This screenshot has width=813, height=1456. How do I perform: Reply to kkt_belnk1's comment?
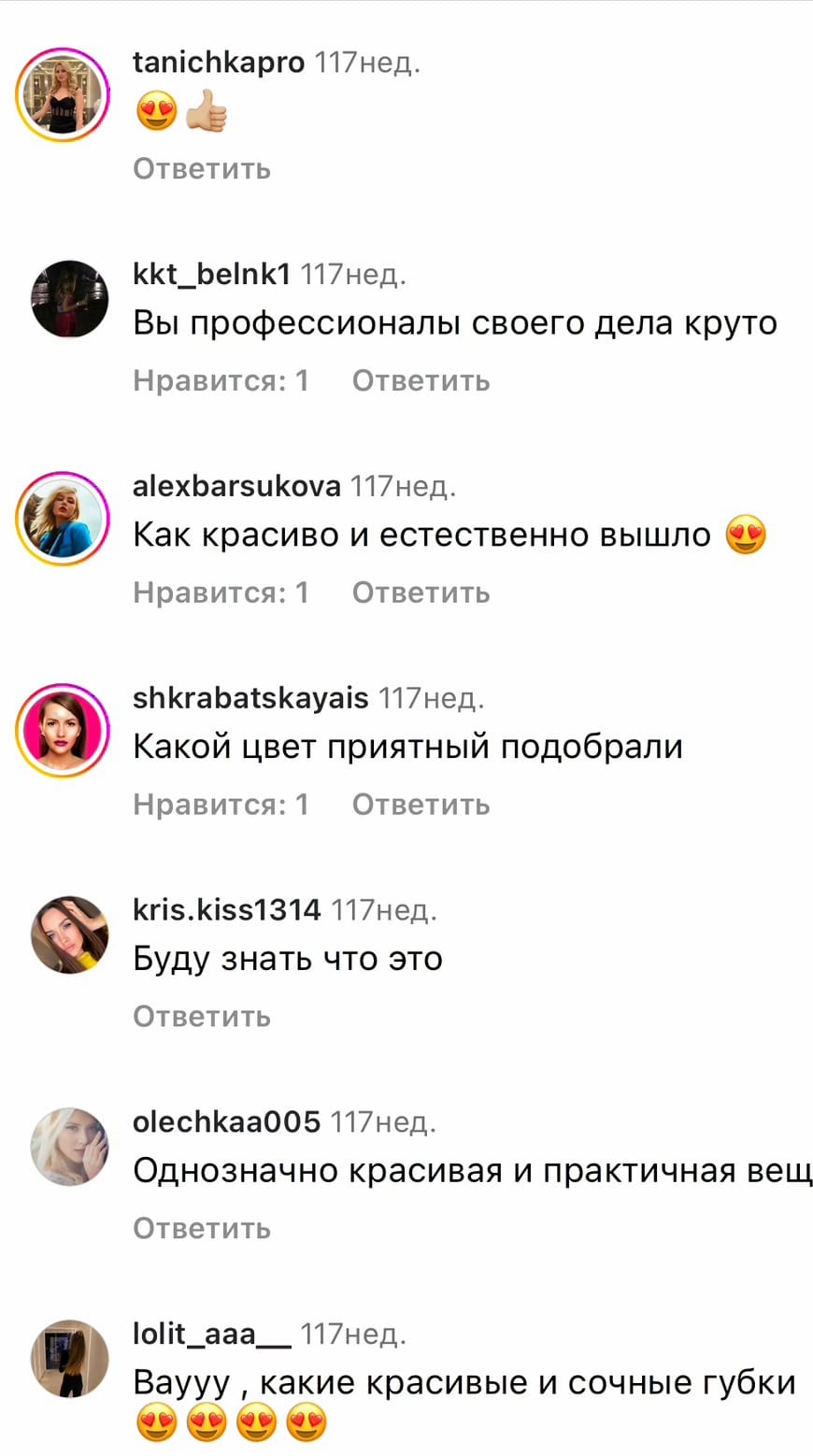[x=421, y=380]
